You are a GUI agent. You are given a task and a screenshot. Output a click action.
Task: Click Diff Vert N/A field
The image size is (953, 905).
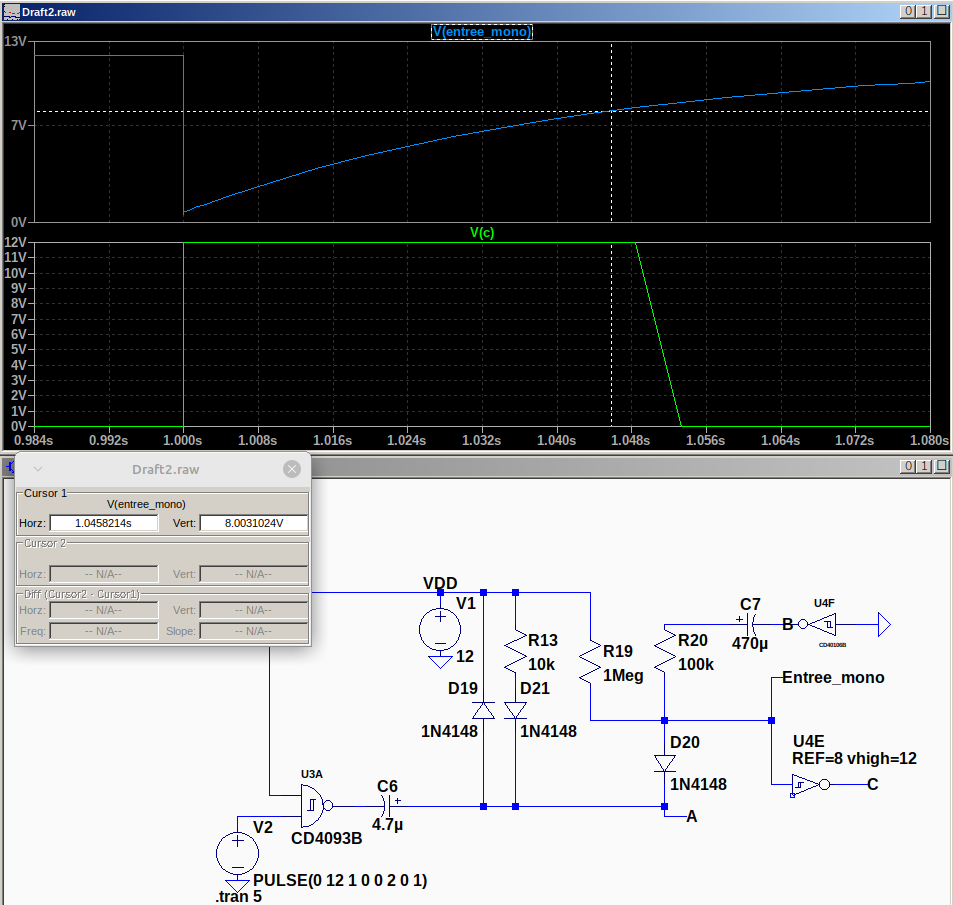coord(254,610)
